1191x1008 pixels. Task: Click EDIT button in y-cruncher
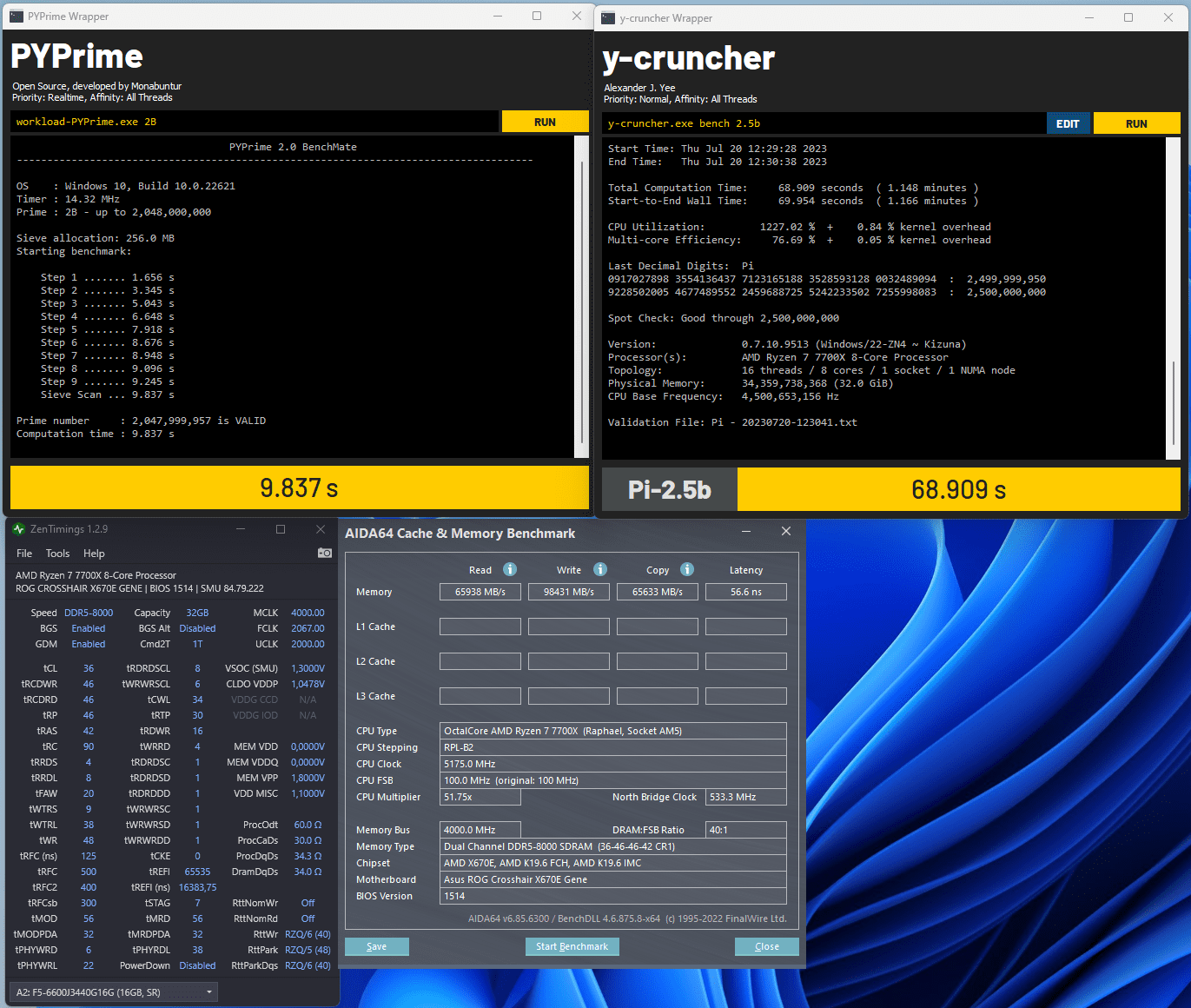pos(1069,123)
